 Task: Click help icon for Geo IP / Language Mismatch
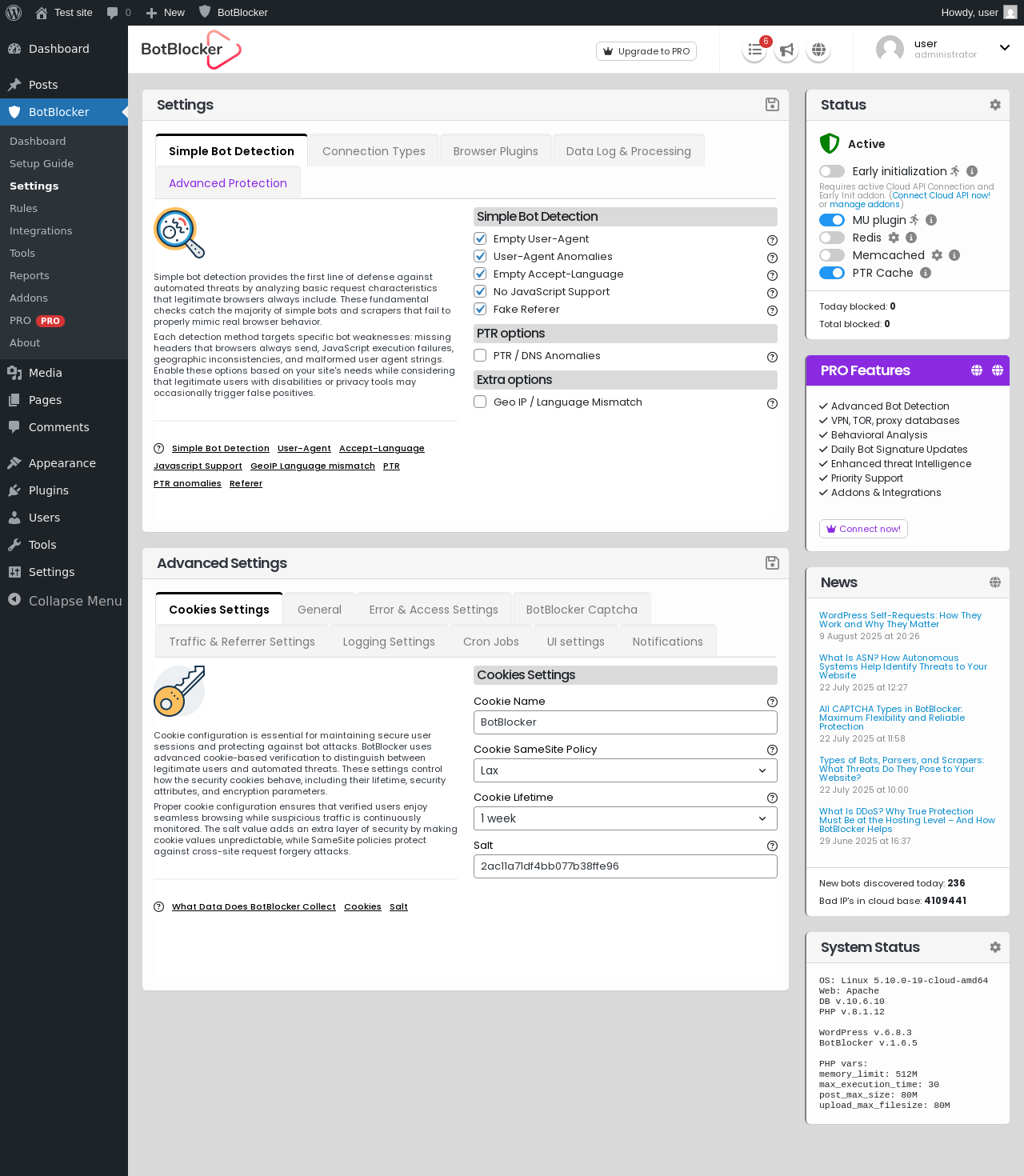(772, 403)
